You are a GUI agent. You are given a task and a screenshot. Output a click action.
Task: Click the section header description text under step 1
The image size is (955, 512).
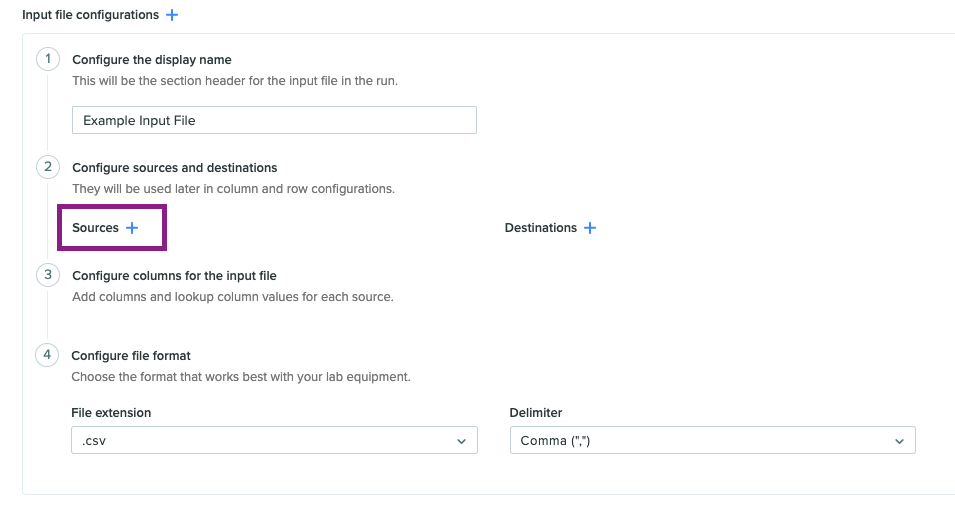[234, 80]
